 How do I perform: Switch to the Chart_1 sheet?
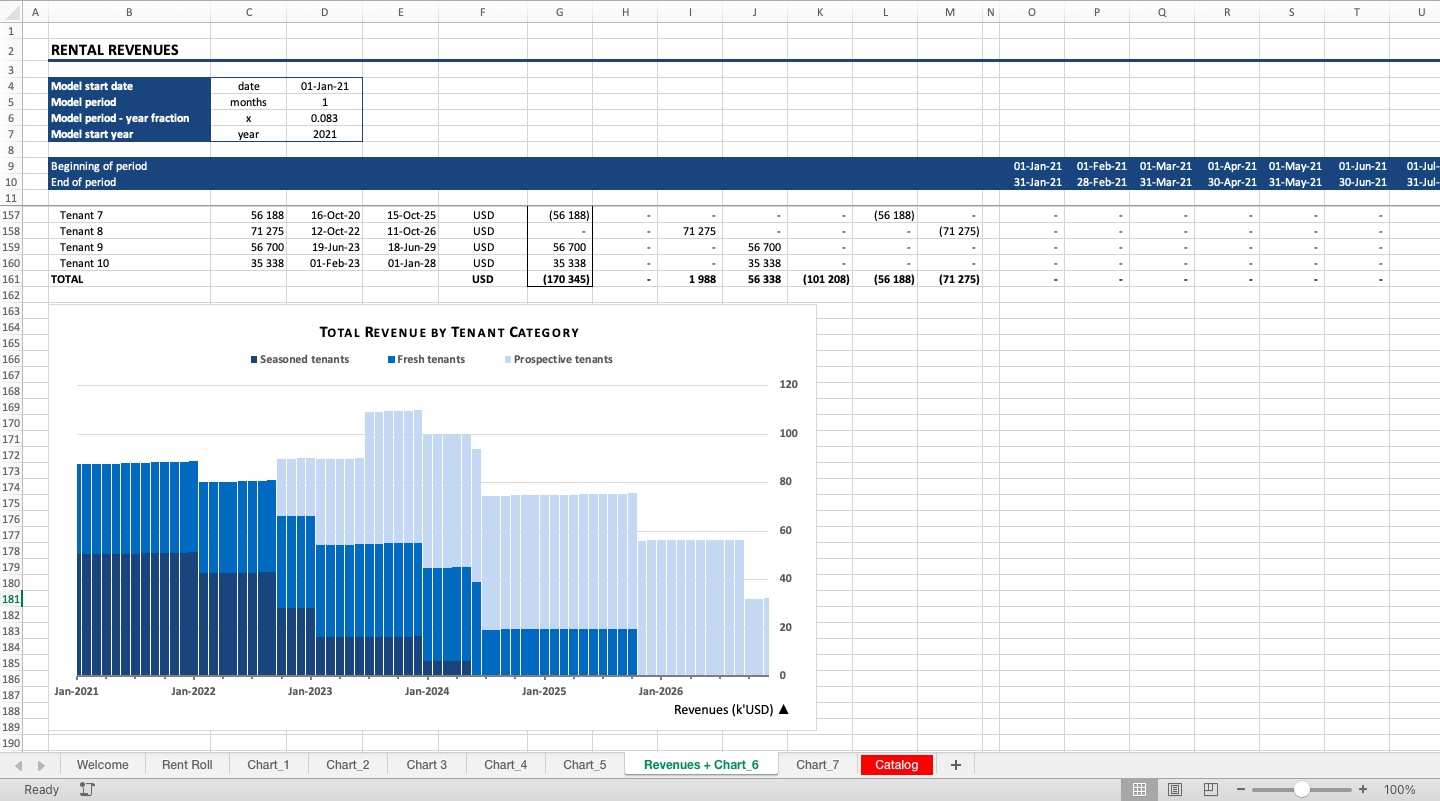coord(268,765)
